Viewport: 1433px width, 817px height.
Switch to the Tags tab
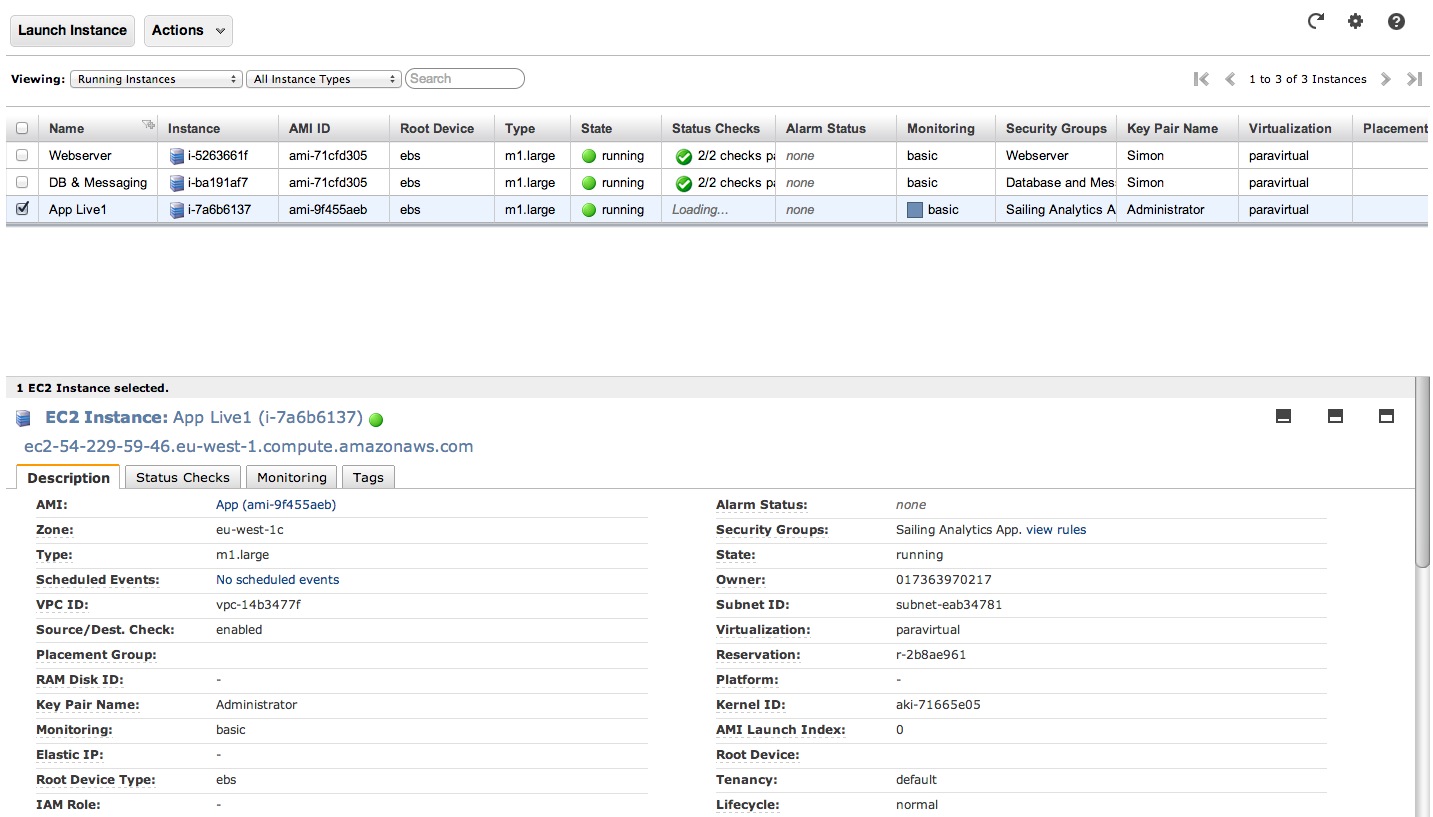(368, 477)
